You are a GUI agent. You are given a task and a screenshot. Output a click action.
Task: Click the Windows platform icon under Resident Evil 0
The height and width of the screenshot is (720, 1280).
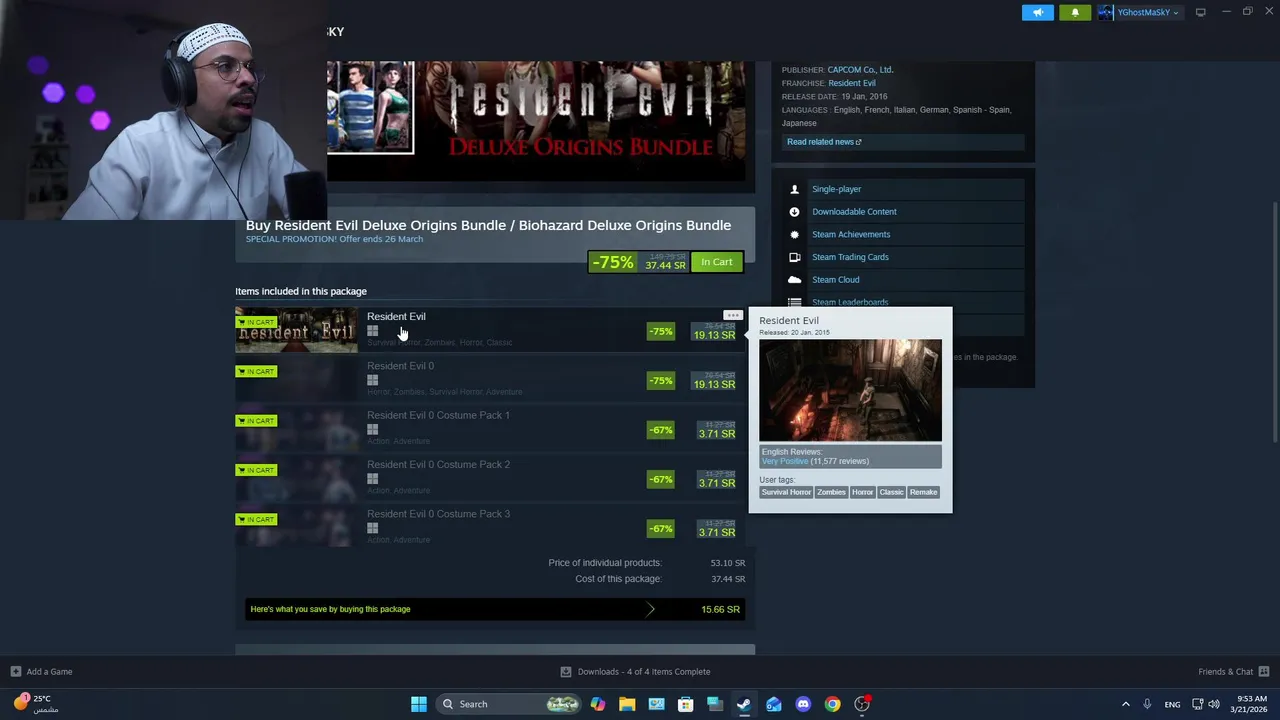click(372, 380)
